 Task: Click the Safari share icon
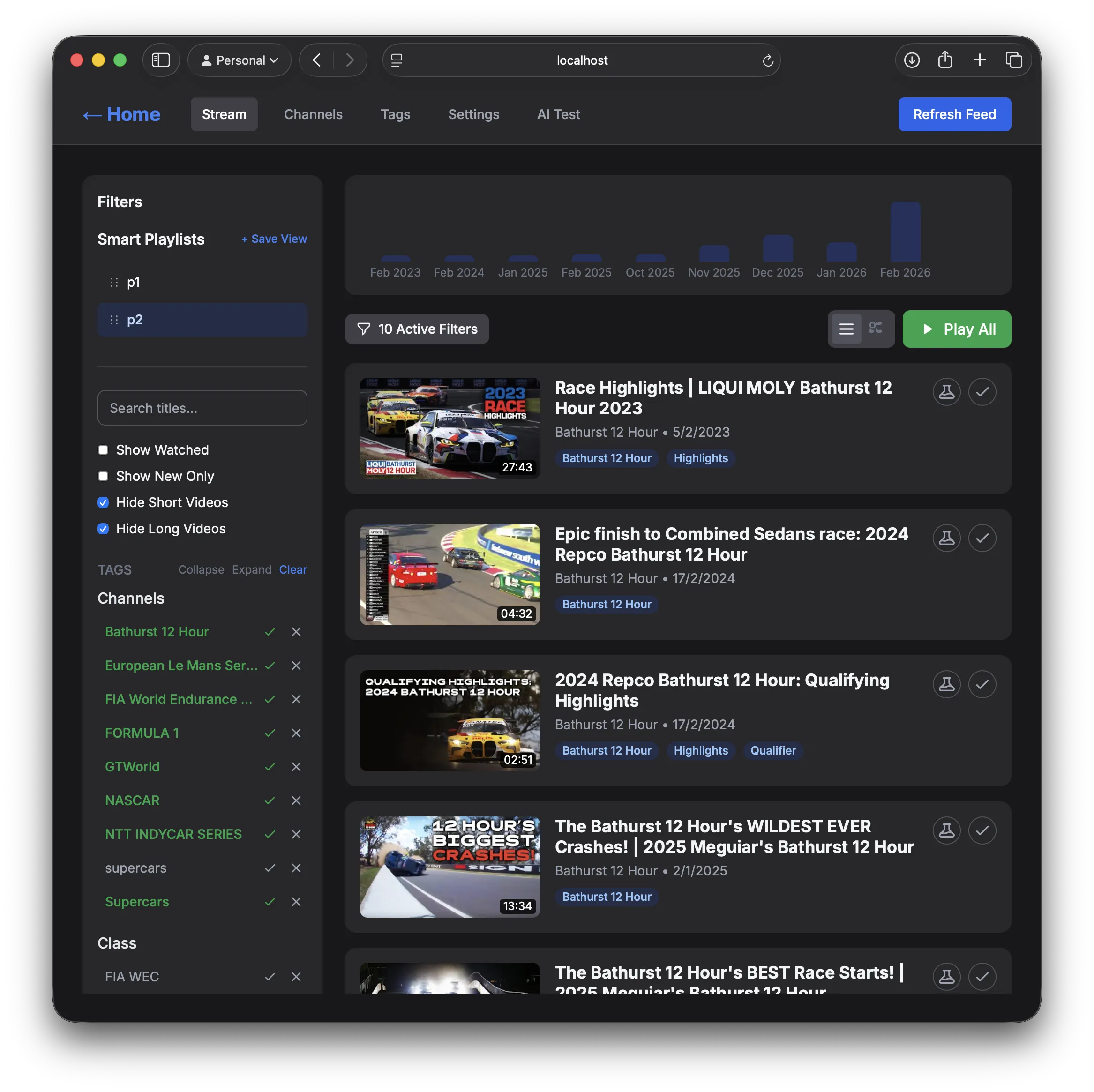[x=944, y=60]
